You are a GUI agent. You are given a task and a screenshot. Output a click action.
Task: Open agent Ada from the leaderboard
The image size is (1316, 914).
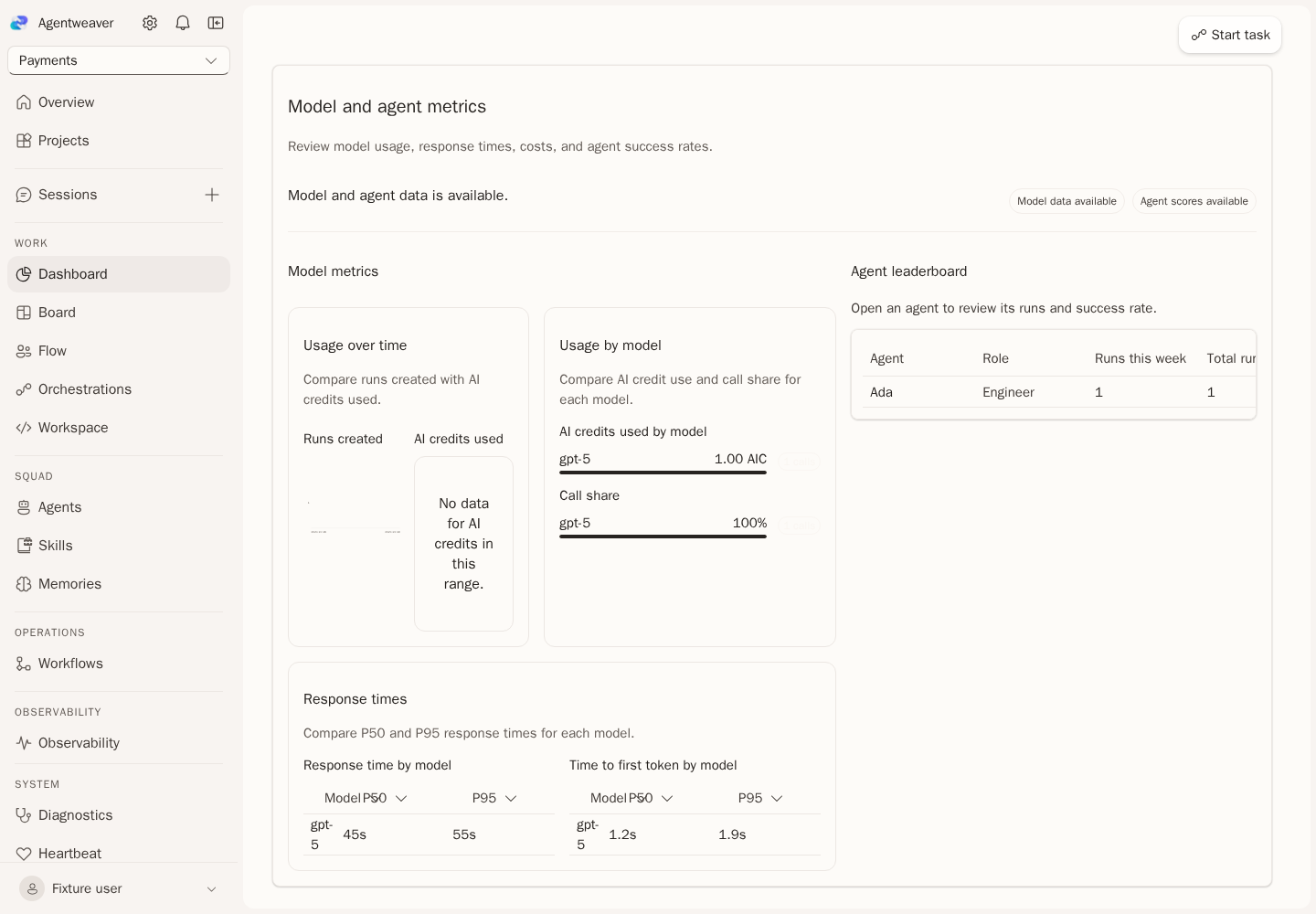[x=881, y=392]
